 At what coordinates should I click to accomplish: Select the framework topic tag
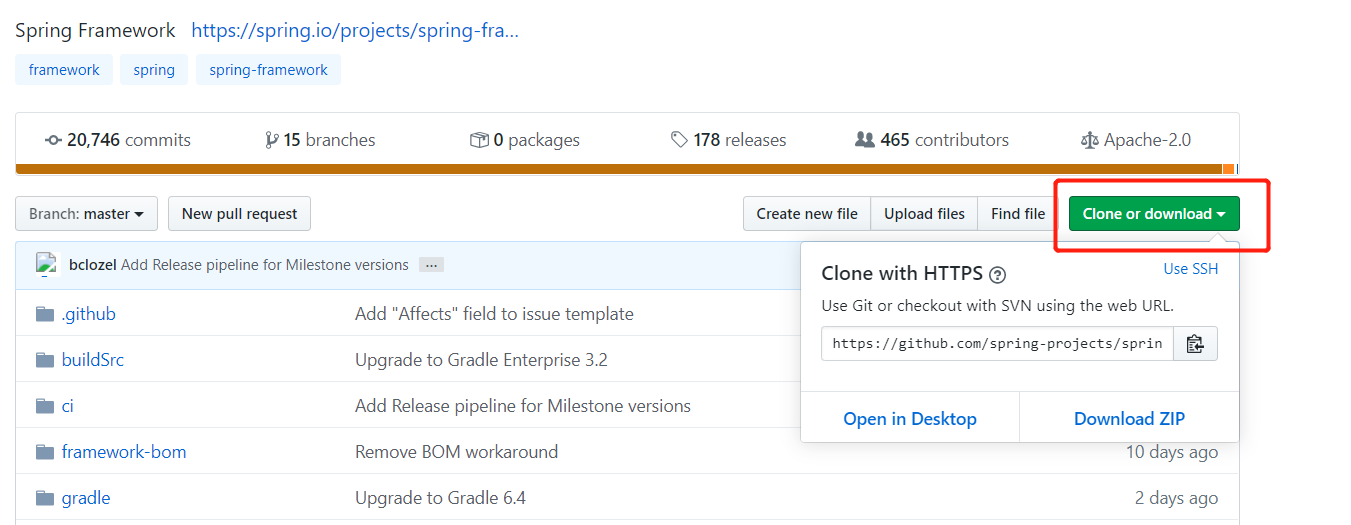pyautogui.click(x=64, y=70)
